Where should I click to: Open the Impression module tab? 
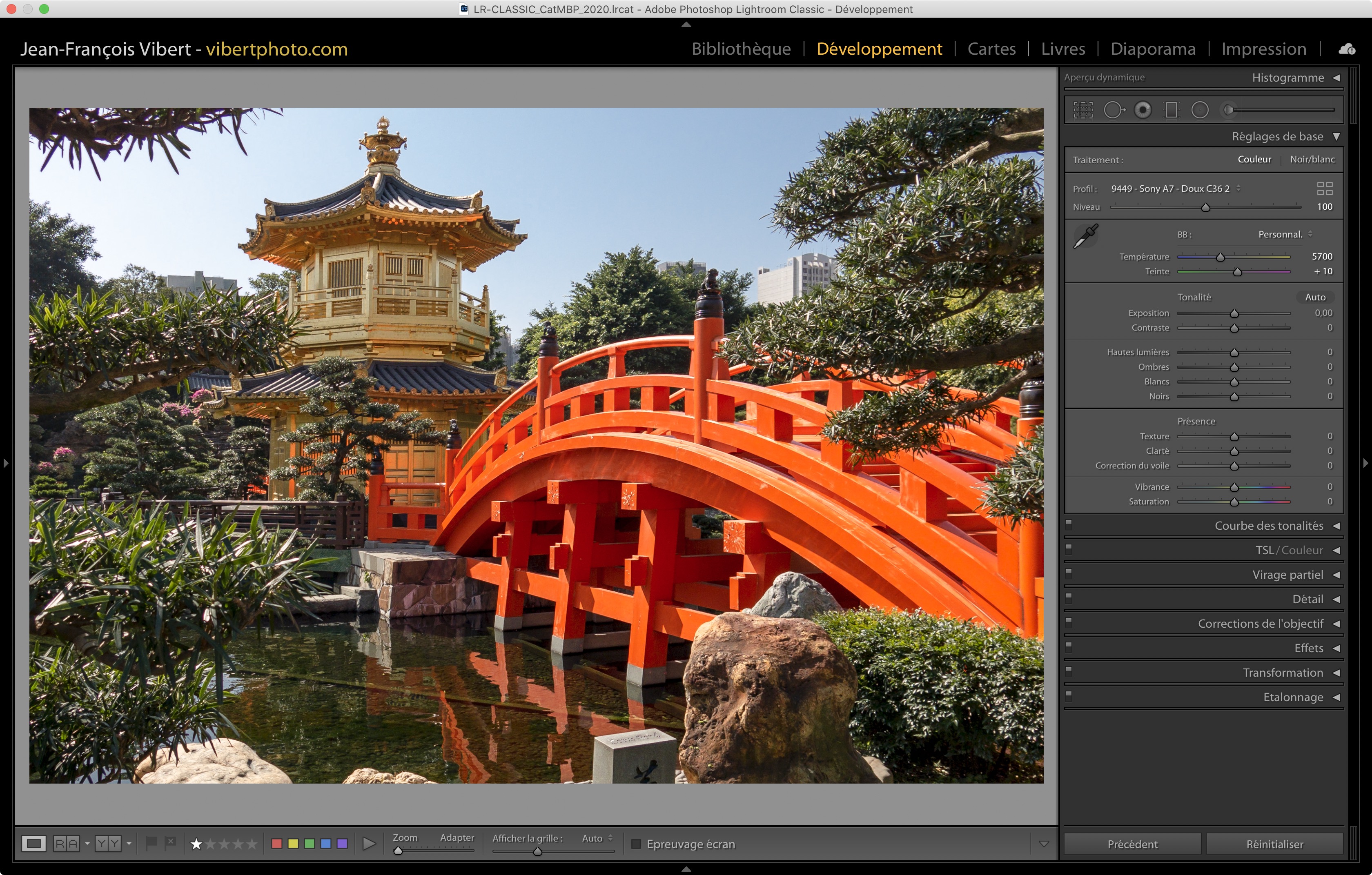click(1263, 49)
